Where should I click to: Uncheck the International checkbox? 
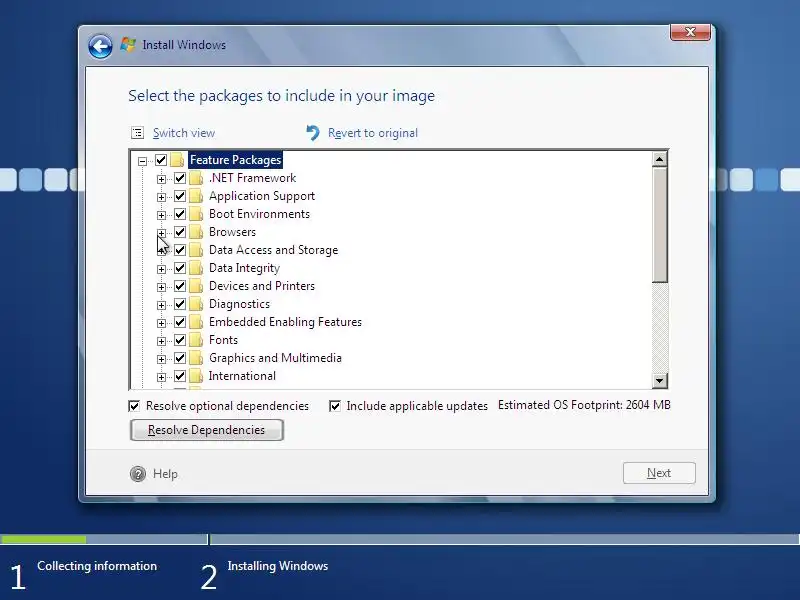(180, 376)
